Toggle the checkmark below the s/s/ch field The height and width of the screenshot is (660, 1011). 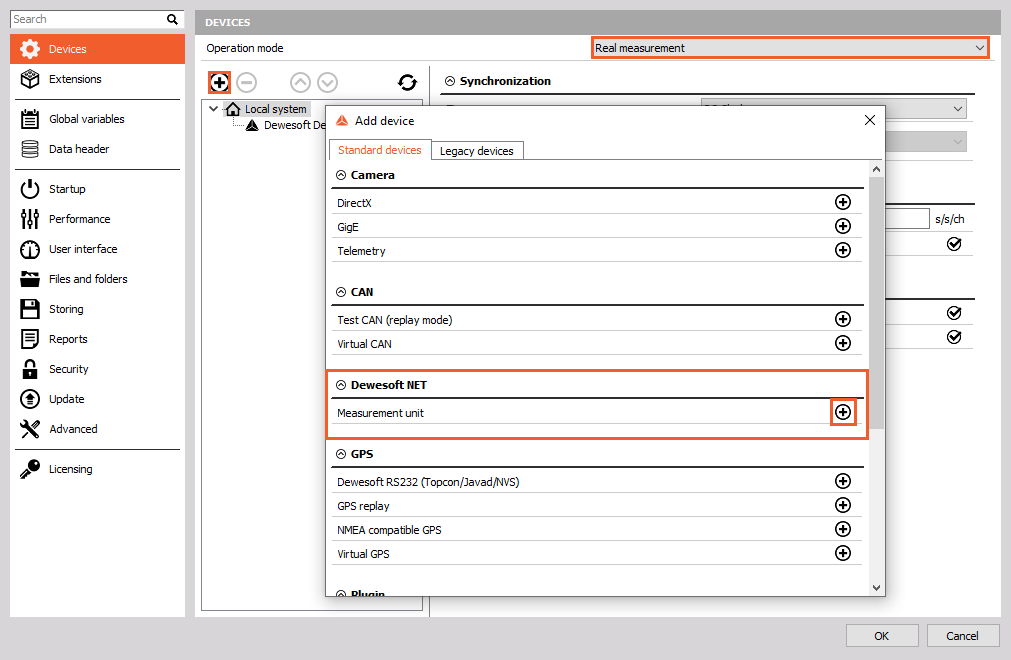point(954,244)
